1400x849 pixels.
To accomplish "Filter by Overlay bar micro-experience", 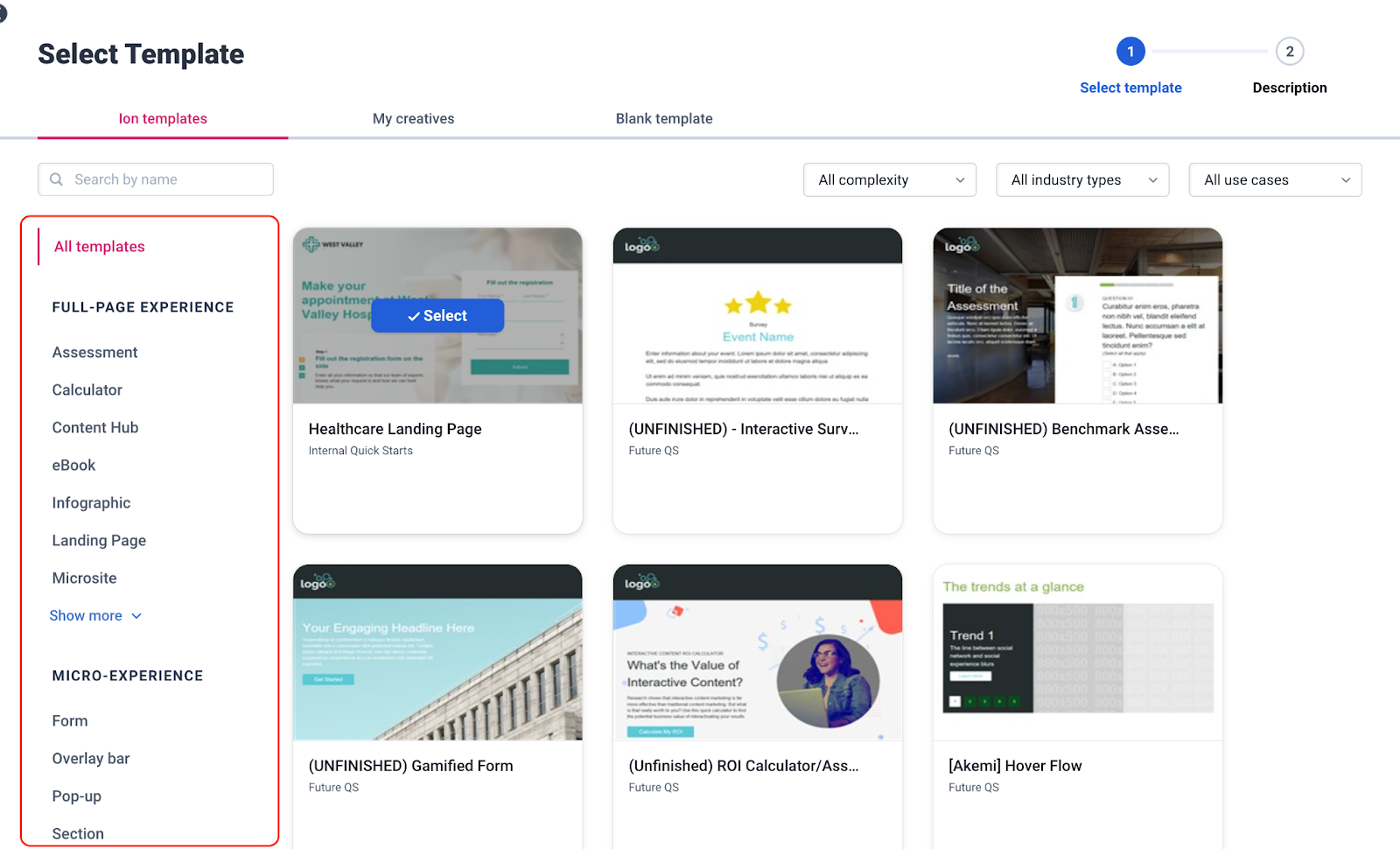I will [x=90, y=758].
